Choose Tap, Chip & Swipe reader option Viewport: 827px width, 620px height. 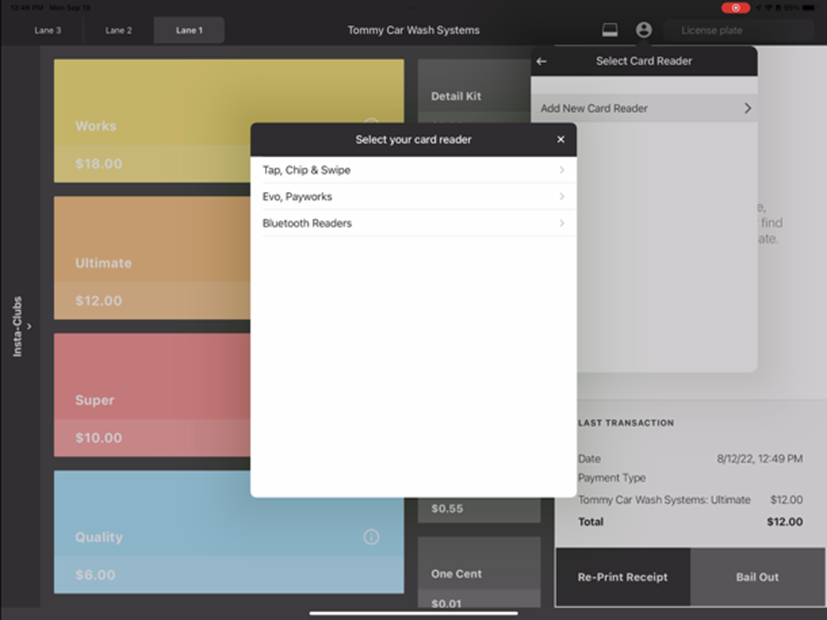point(414,170)
